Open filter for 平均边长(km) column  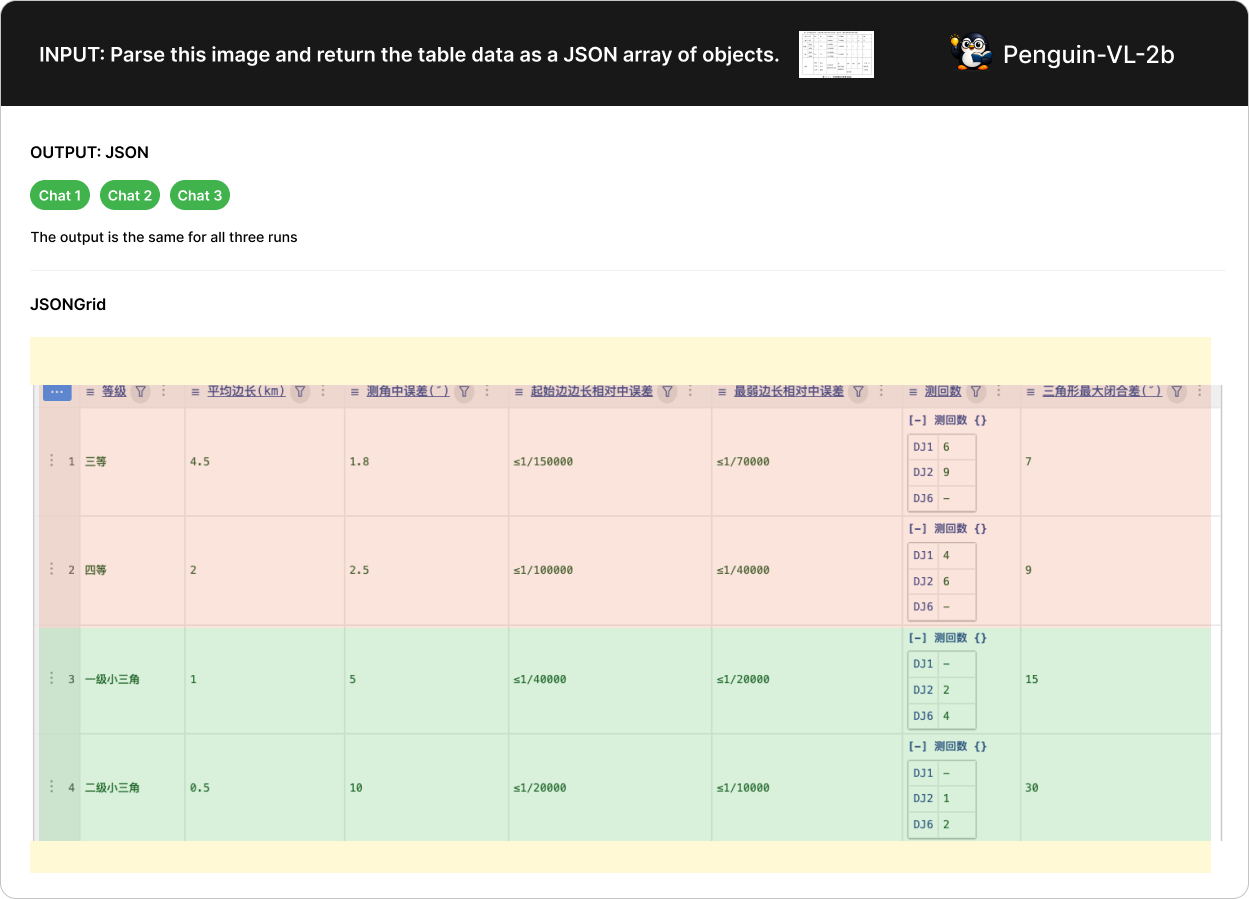click(299, 392)
